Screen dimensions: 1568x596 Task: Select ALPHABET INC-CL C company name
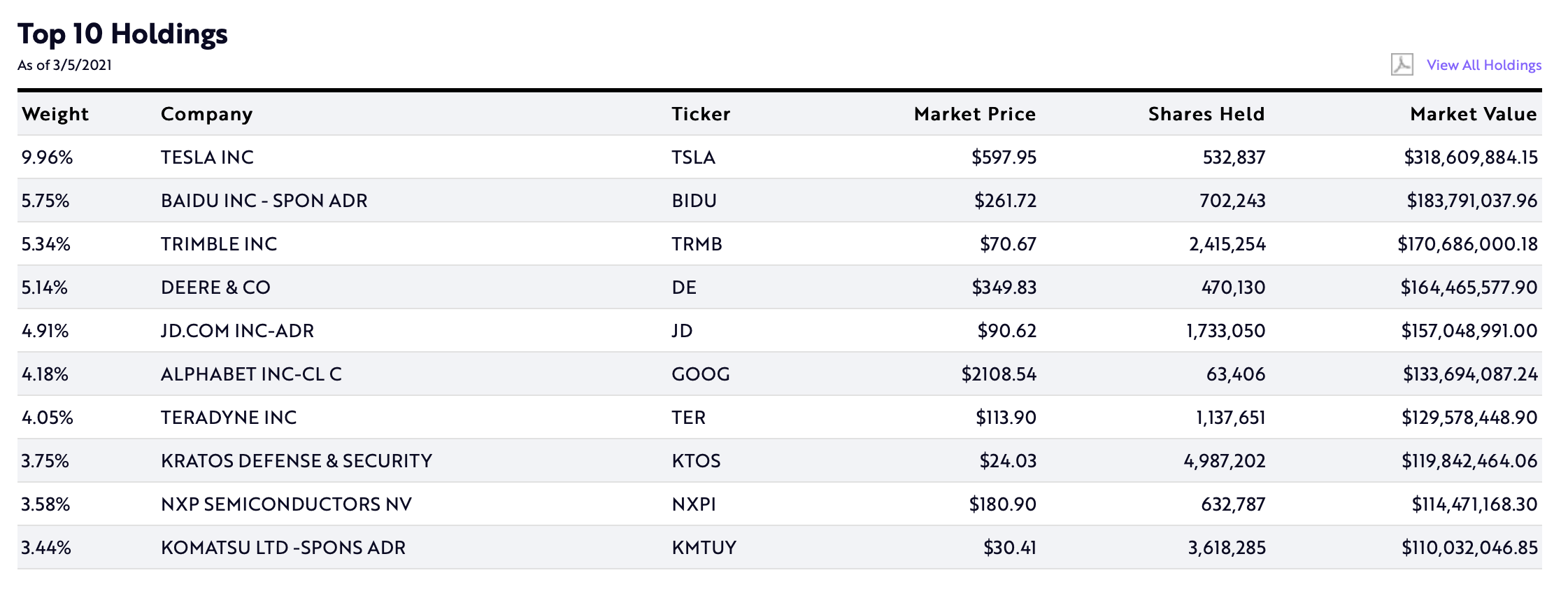[x=251, y=374]
